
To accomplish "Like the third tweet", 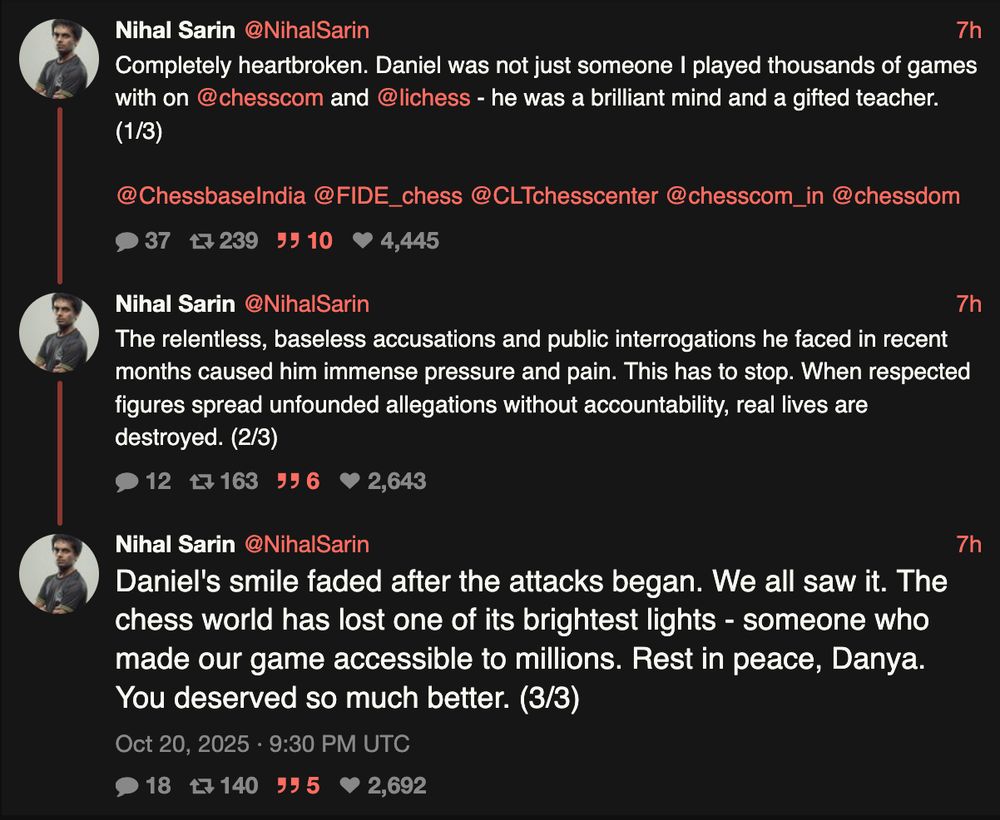I will pyautogui.click(x=350, y=786).
